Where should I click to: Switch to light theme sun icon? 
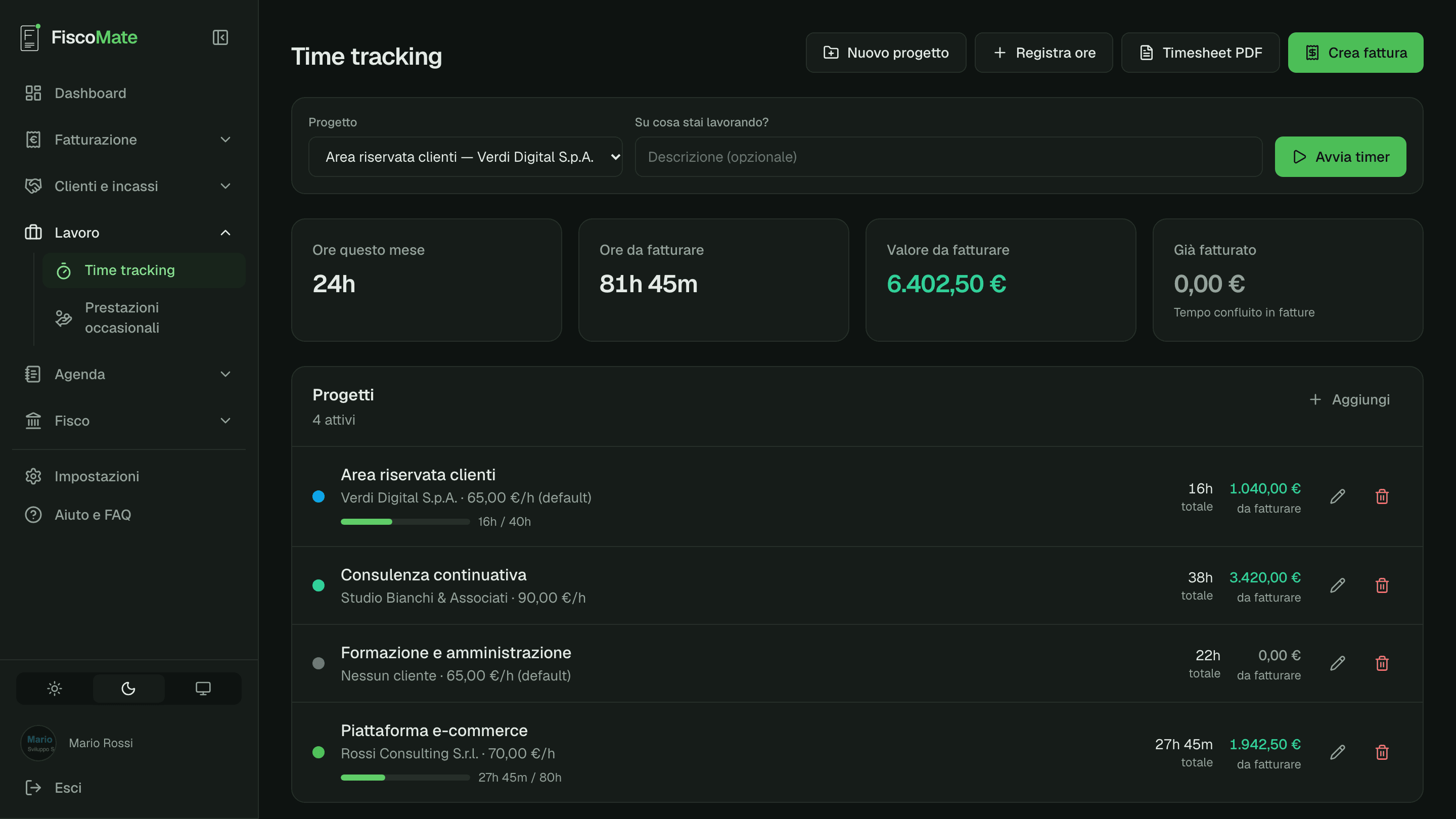tap(54, 689)
